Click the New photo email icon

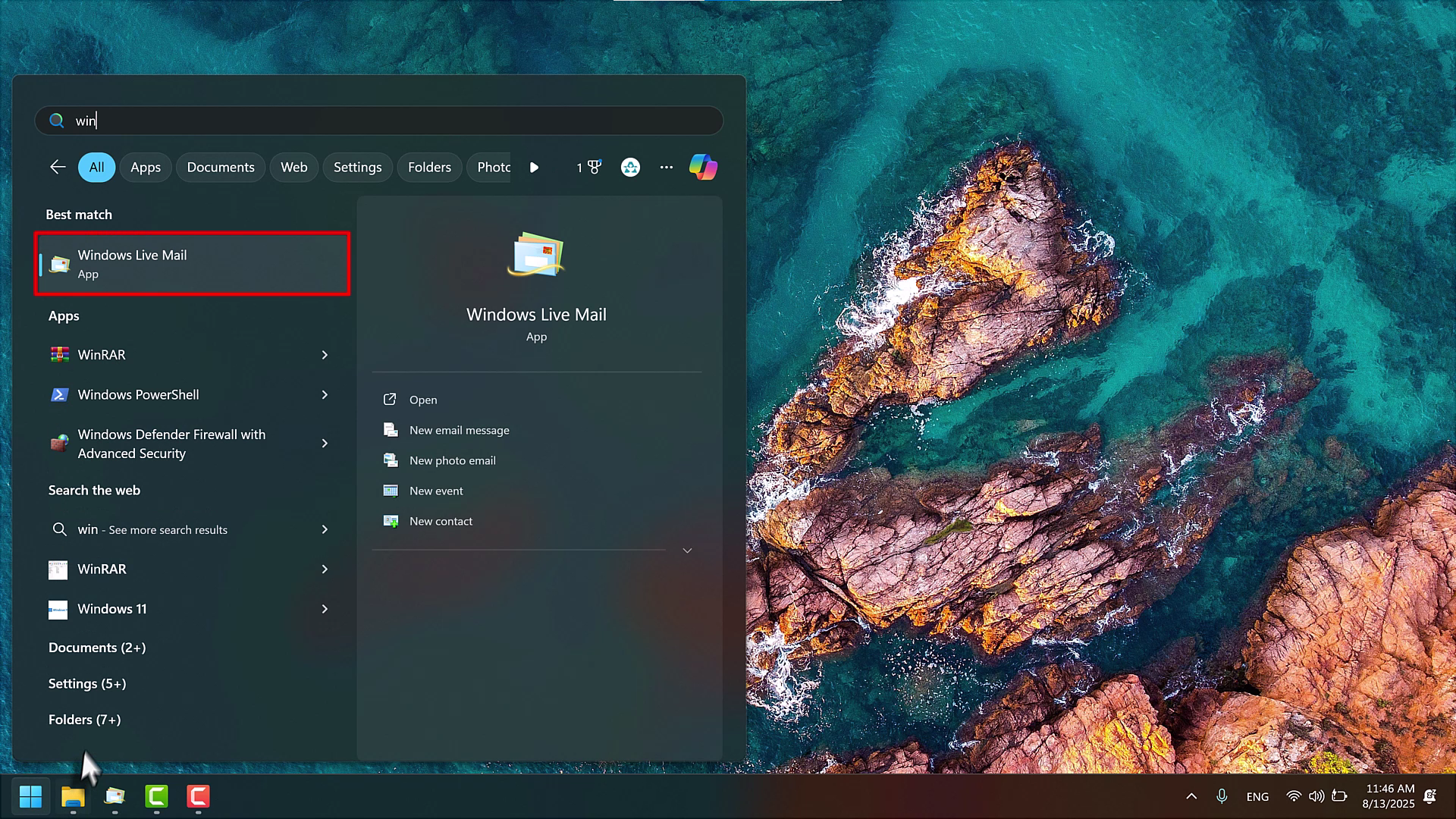pyautogui.click(x=391, y=460)
